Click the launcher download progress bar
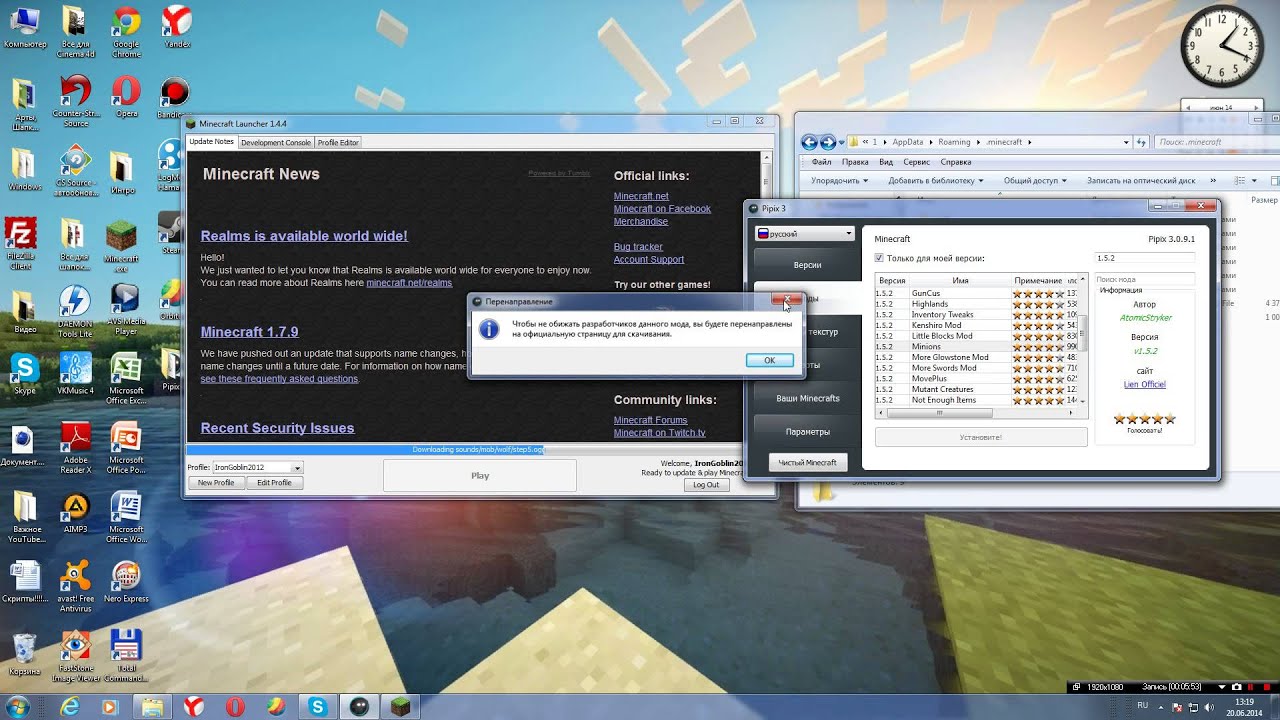The width and height of the screenshot is (1280, 720). tap(465, 450)
